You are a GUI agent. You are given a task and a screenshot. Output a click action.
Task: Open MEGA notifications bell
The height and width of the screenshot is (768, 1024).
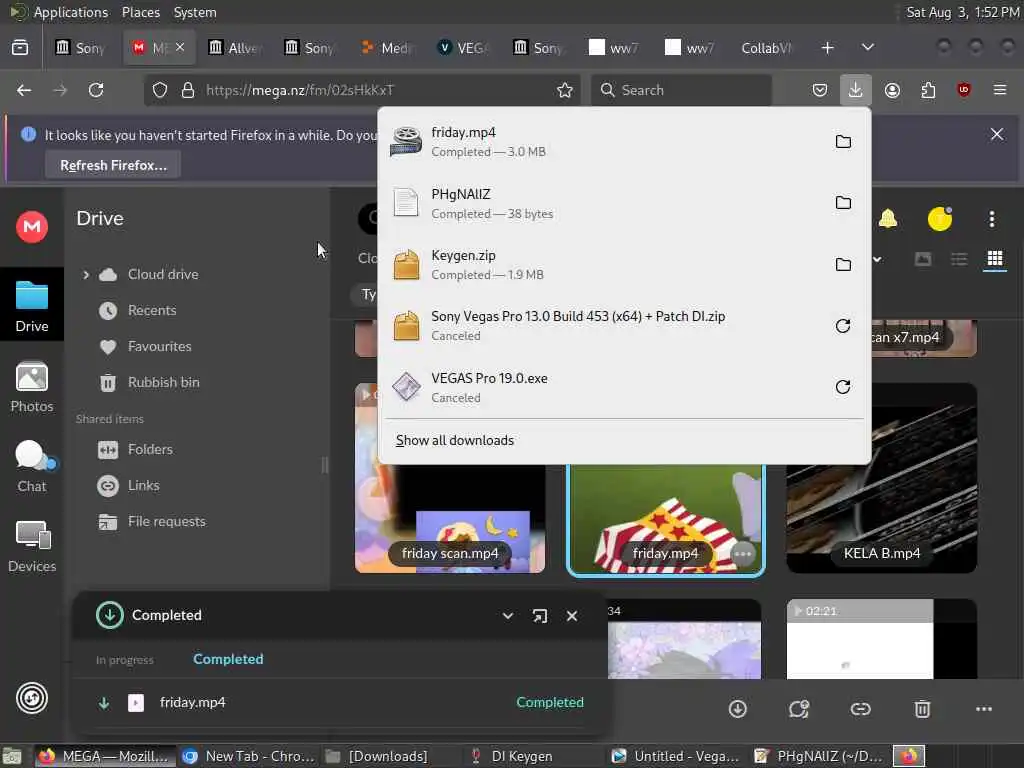[x=888, y=219]
